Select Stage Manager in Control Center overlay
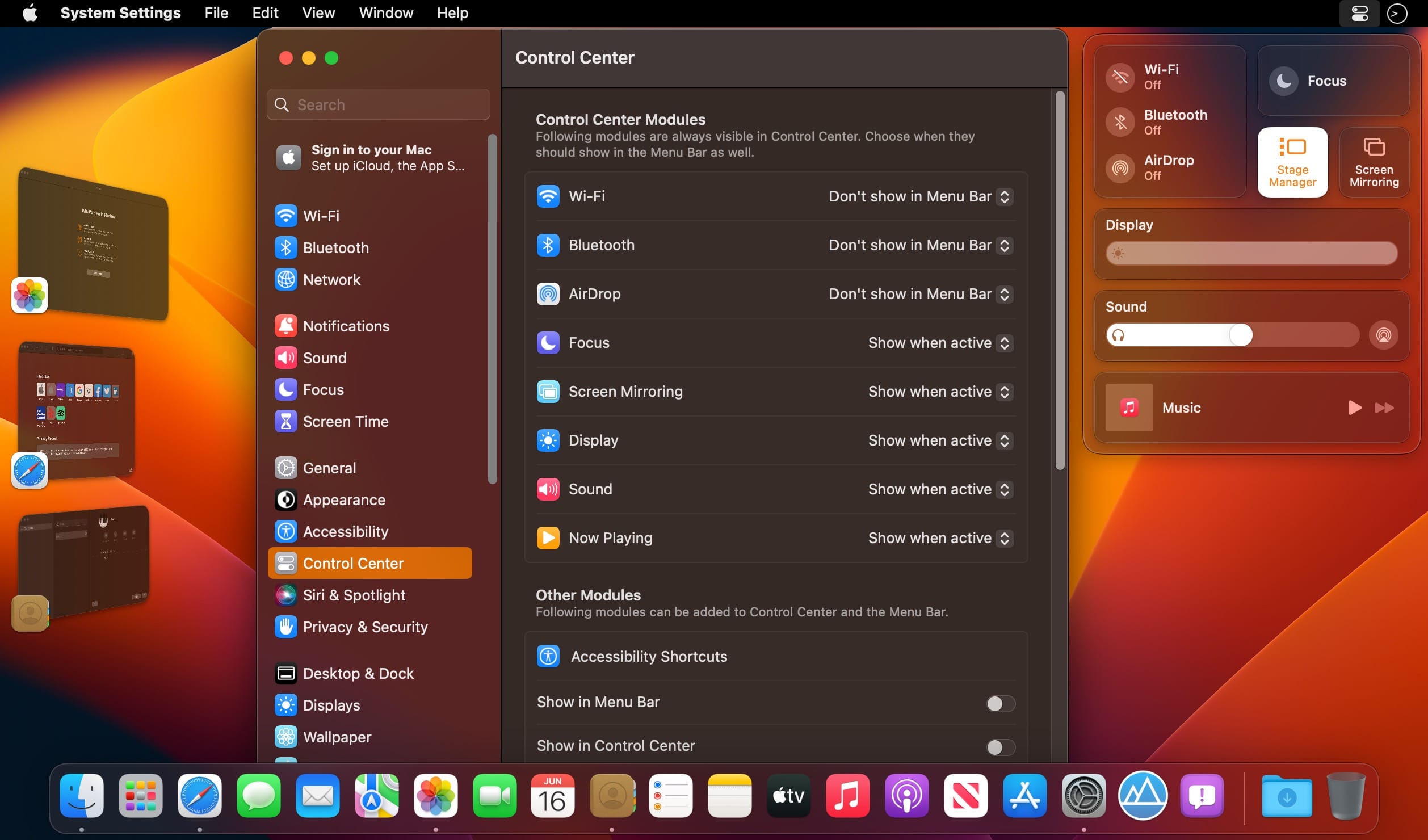1428x840 pixels. (x=1293, y=162)
